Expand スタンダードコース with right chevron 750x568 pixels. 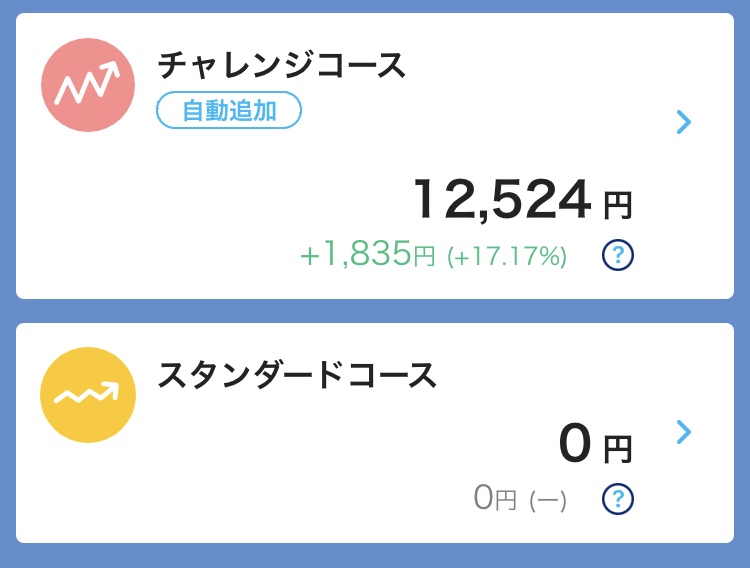click(684, 432)
